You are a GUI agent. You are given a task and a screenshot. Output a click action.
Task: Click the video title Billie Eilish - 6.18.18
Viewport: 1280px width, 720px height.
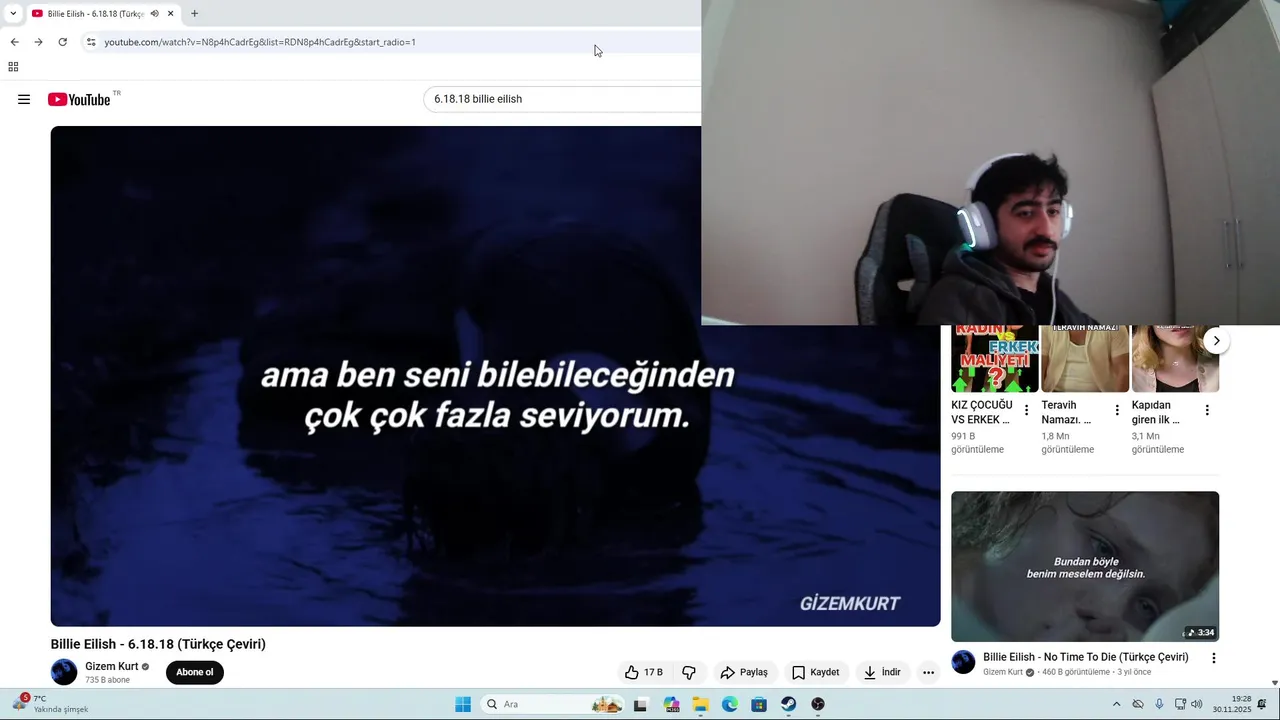158,644
